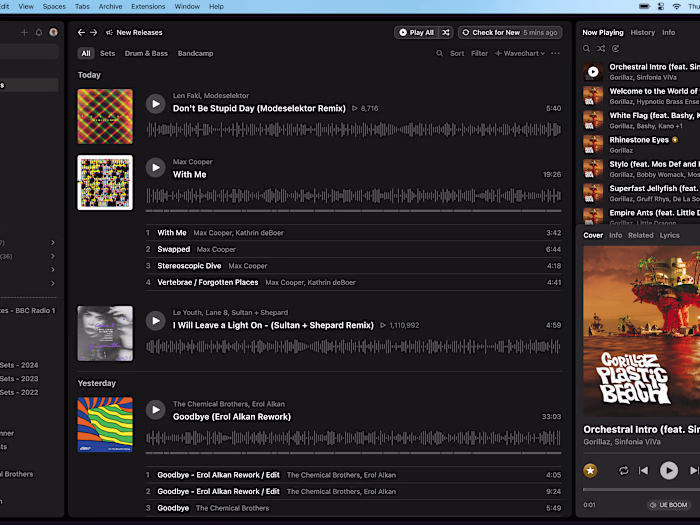Click the back arrow beside New Releases

click(x=82, y=32)
